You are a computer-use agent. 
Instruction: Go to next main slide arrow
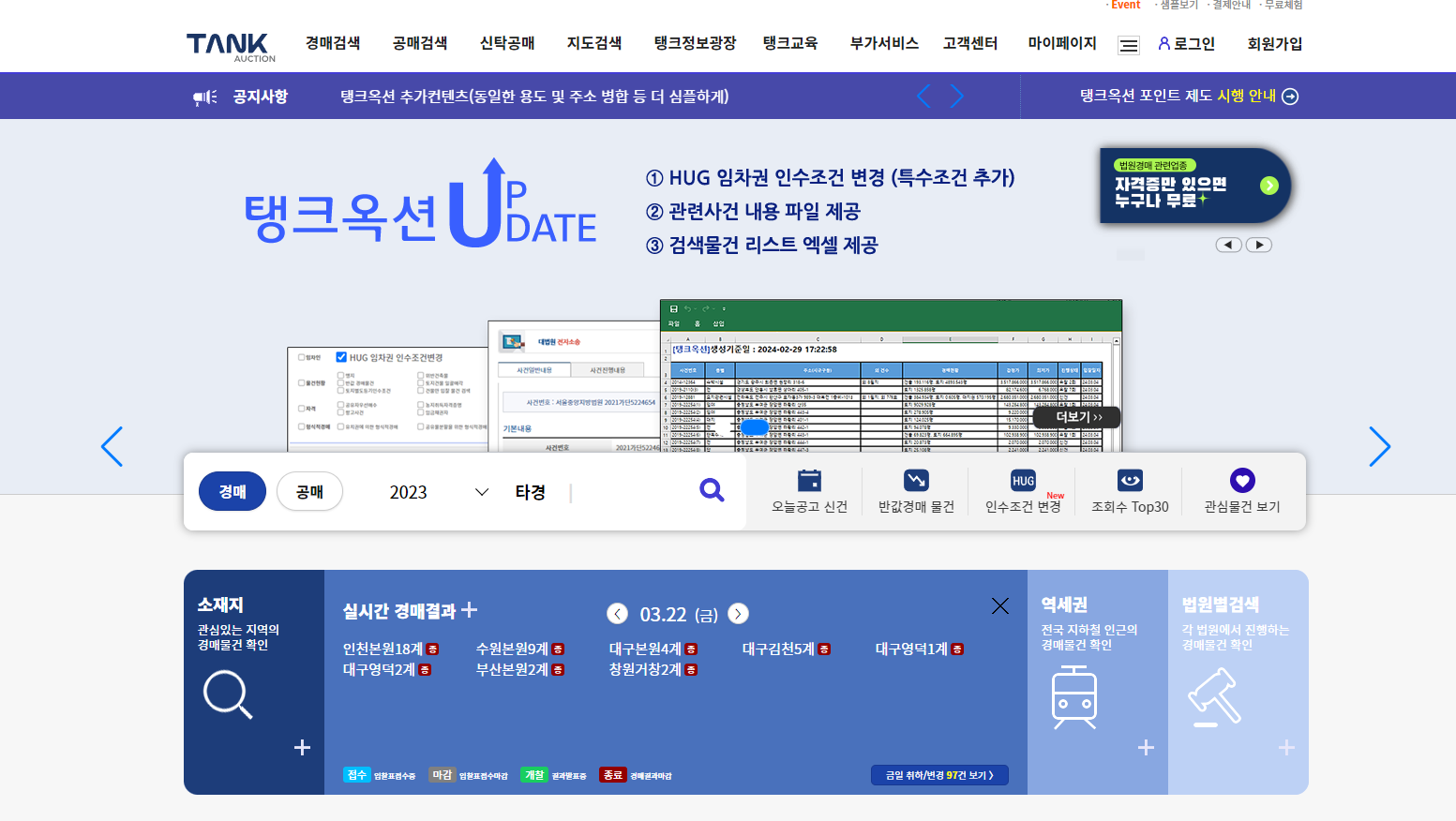coord(1379,446)
